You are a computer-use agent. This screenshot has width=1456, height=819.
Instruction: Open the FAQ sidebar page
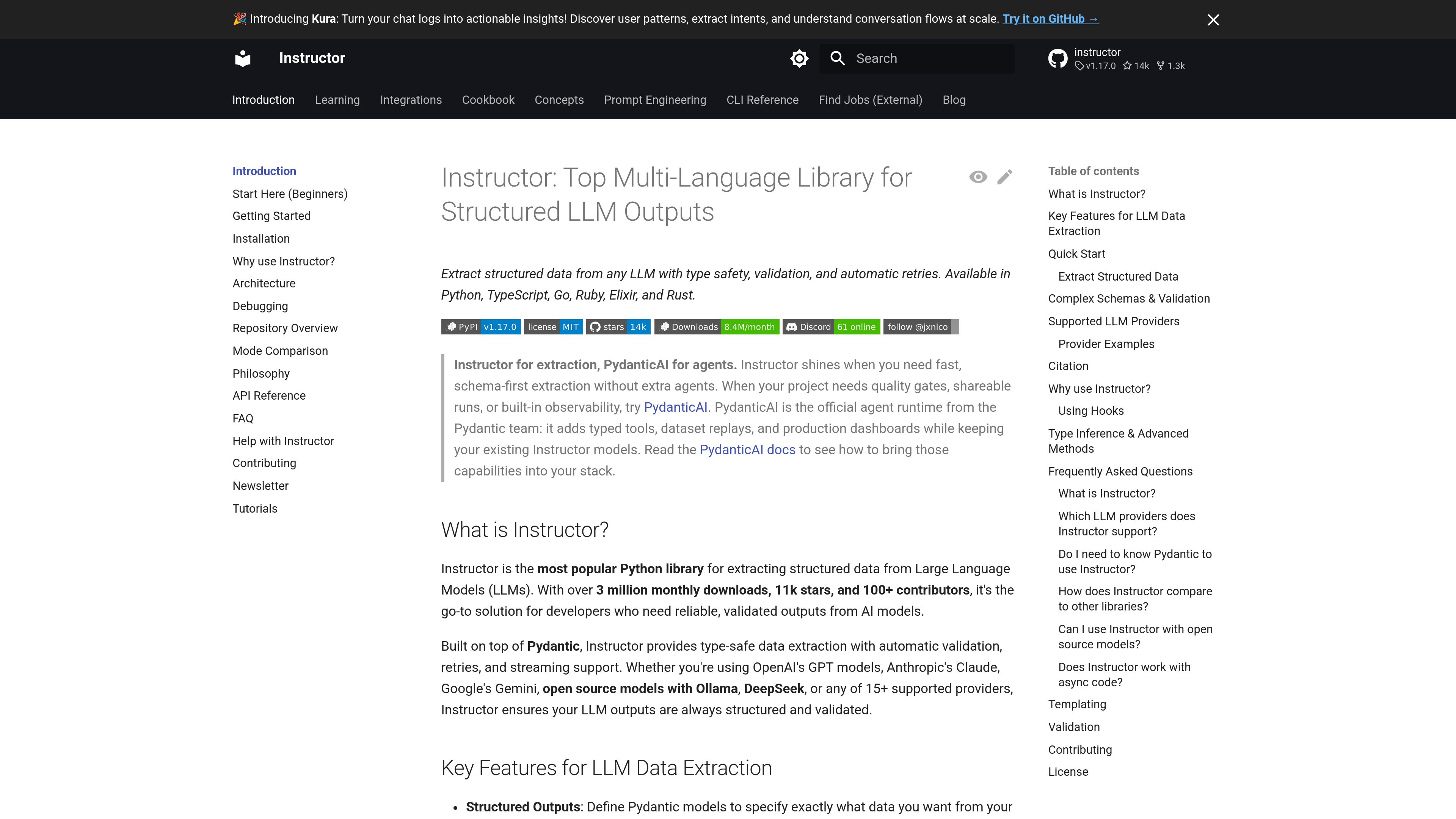(243, 418)
